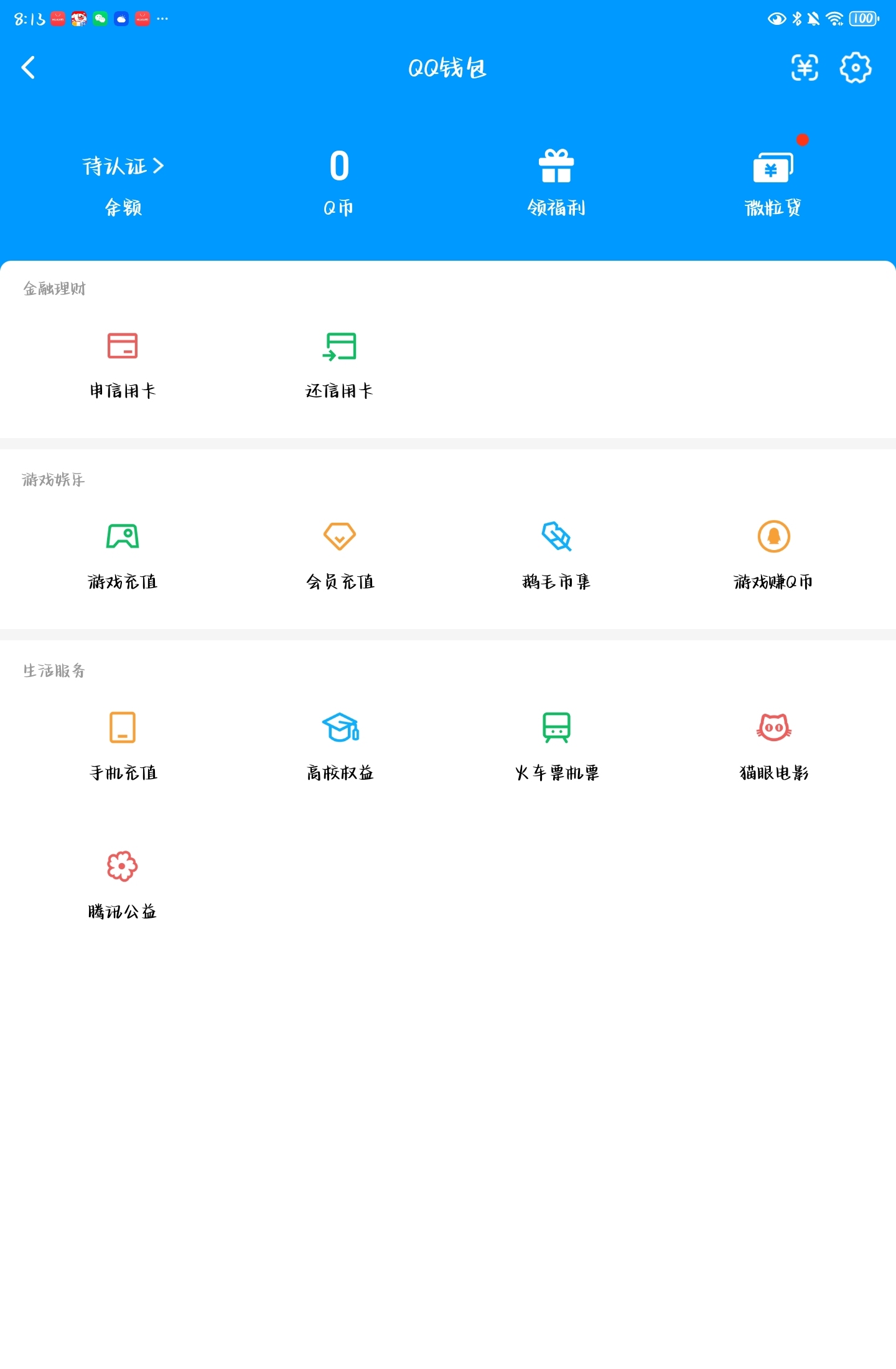The height and width of the screenshot is (1369, 896).
Task: Open the 余额 balance label
Action: pos(123,207)
